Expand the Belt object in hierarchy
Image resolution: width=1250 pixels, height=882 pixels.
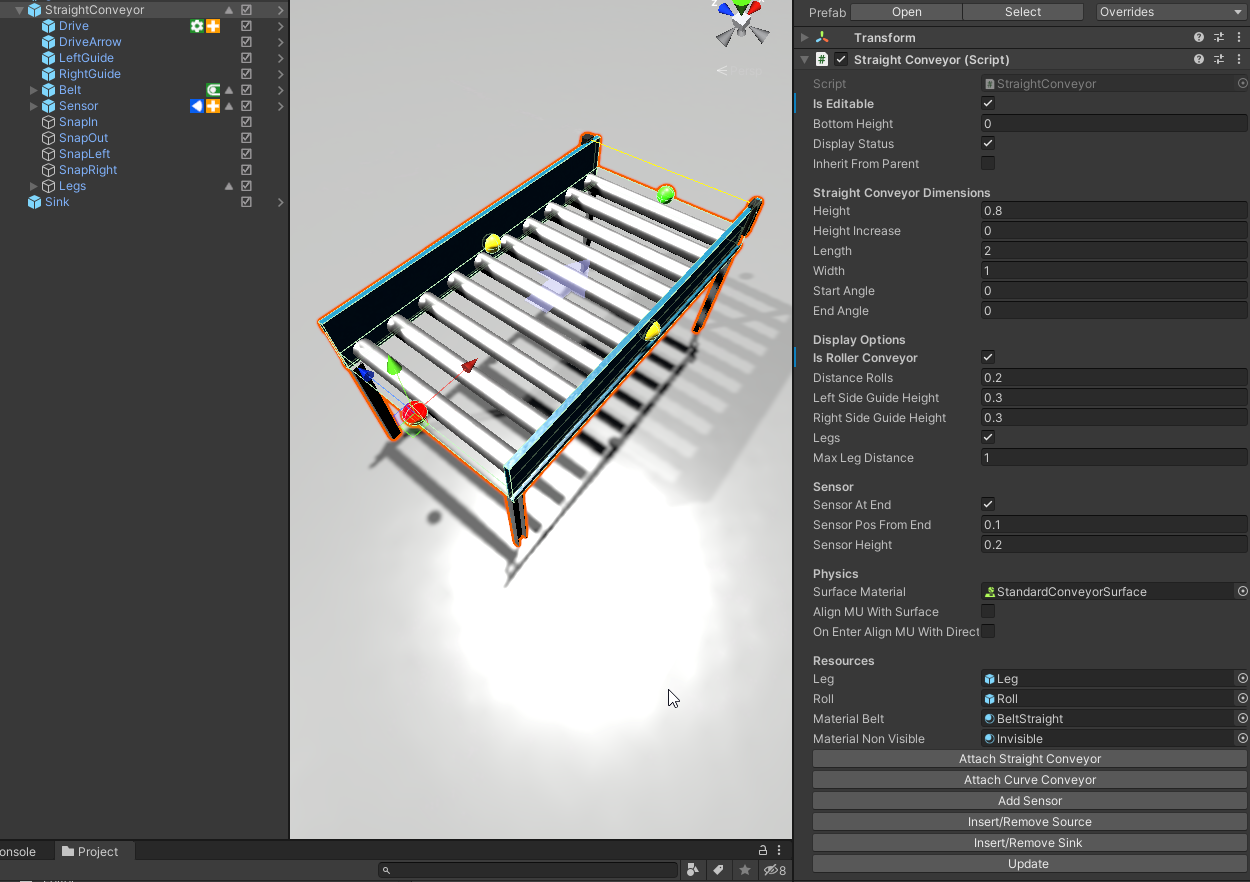point(34,90)
